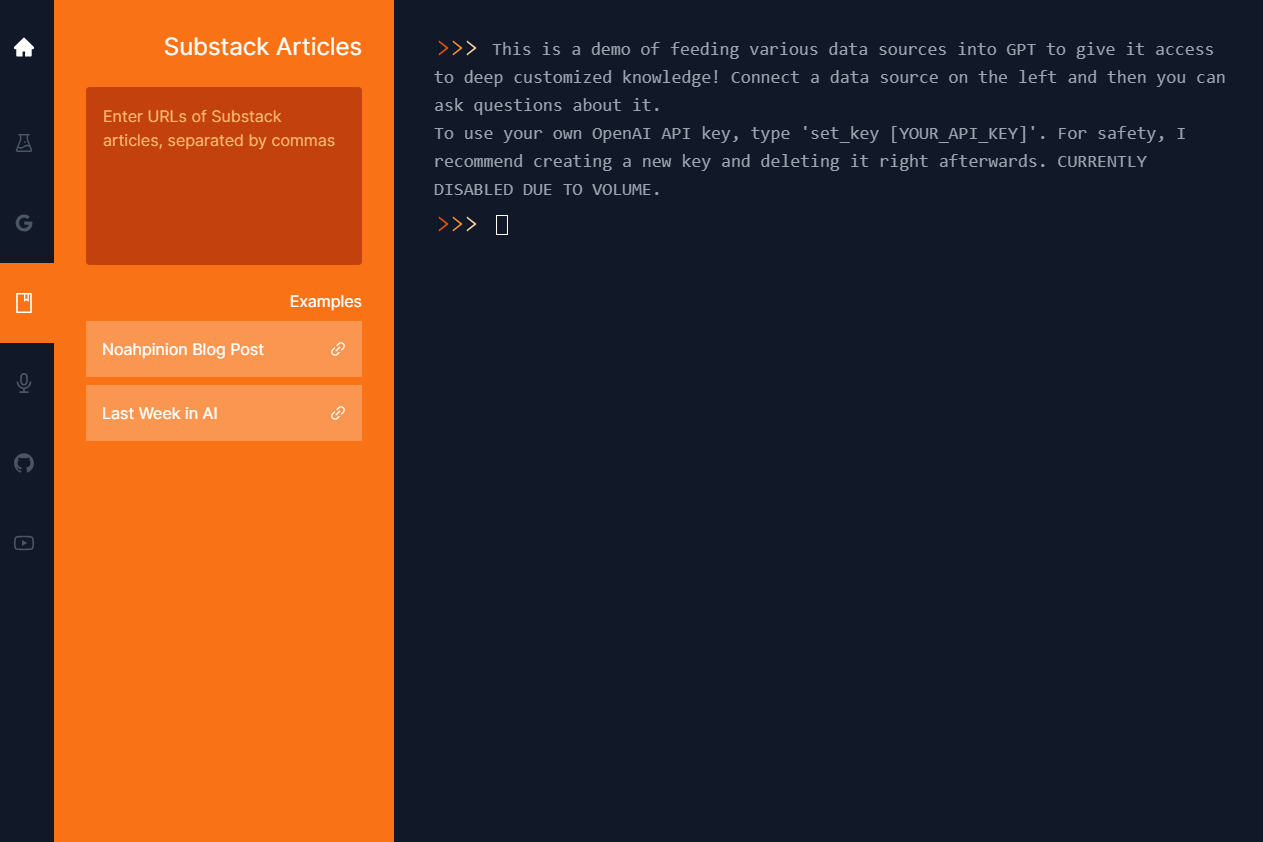Open the flask experiments icon
The height and width of the screenshot is (842, 1263).
tap(24, 143)
